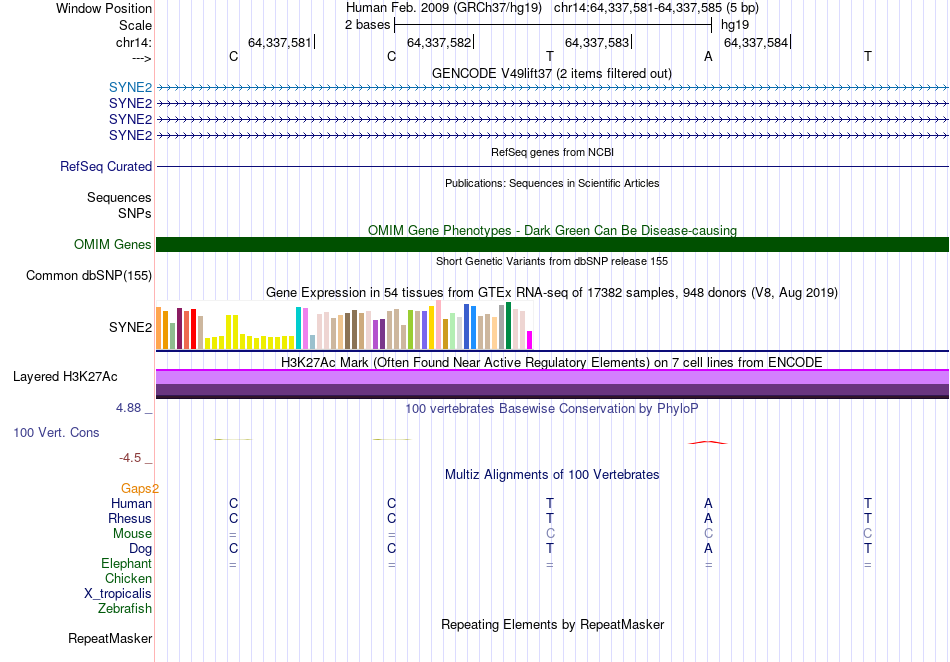The height and width of the screenshot is (662, 950).
Task: Click the Chicken species label
Action: [x=128, y=579]
